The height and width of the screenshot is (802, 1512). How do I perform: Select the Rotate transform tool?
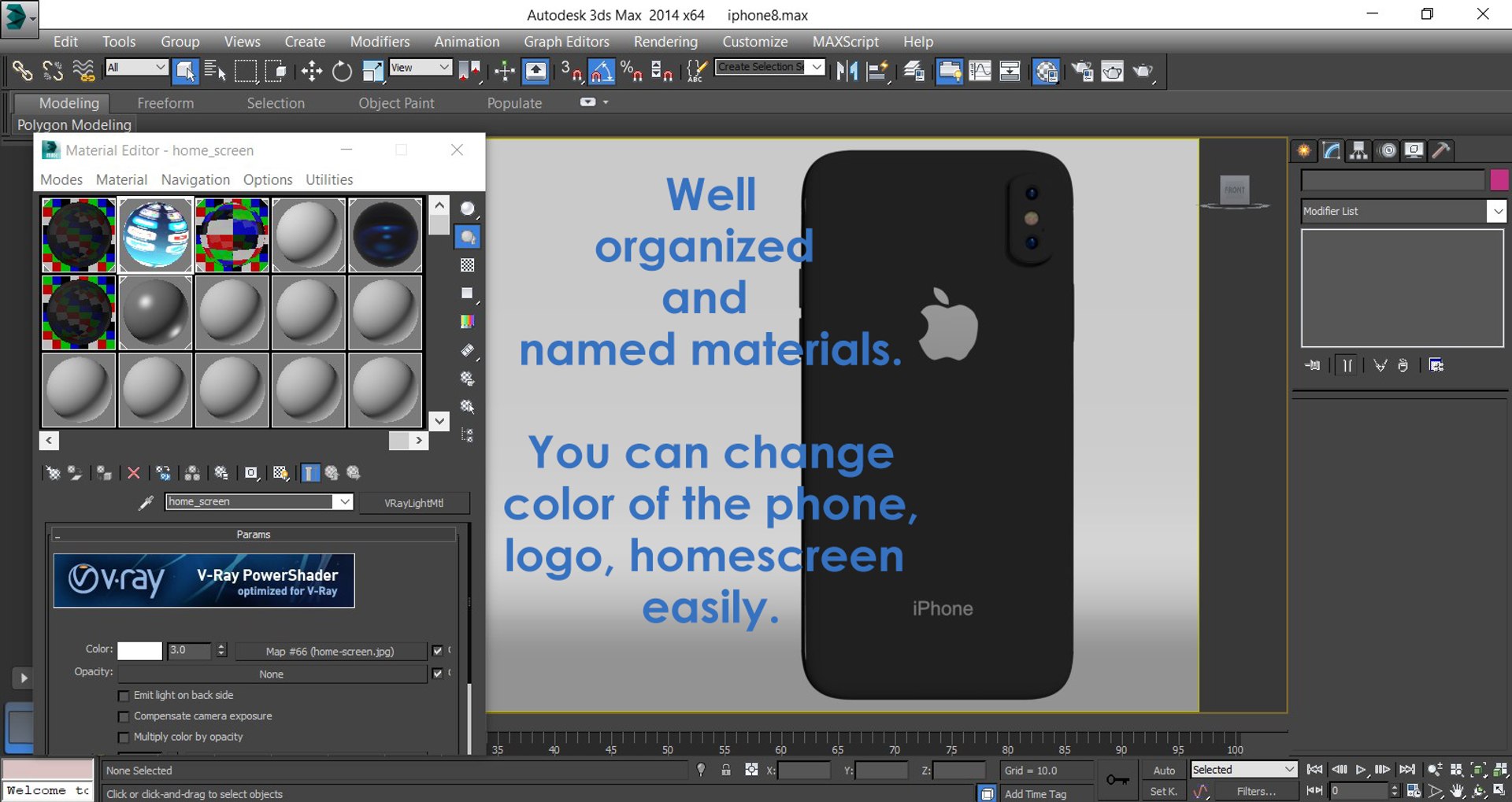[x=342, y=72]
